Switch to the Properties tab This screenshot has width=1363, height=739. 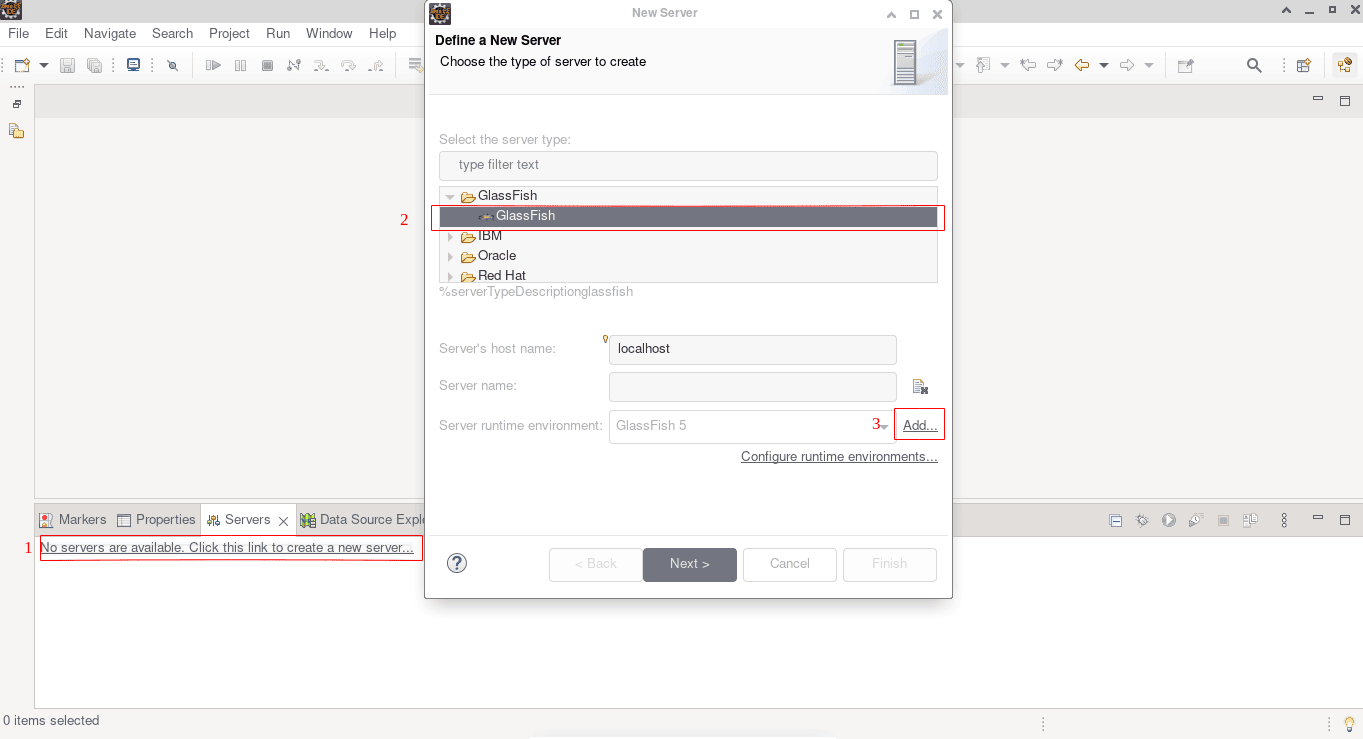(156, 520)
